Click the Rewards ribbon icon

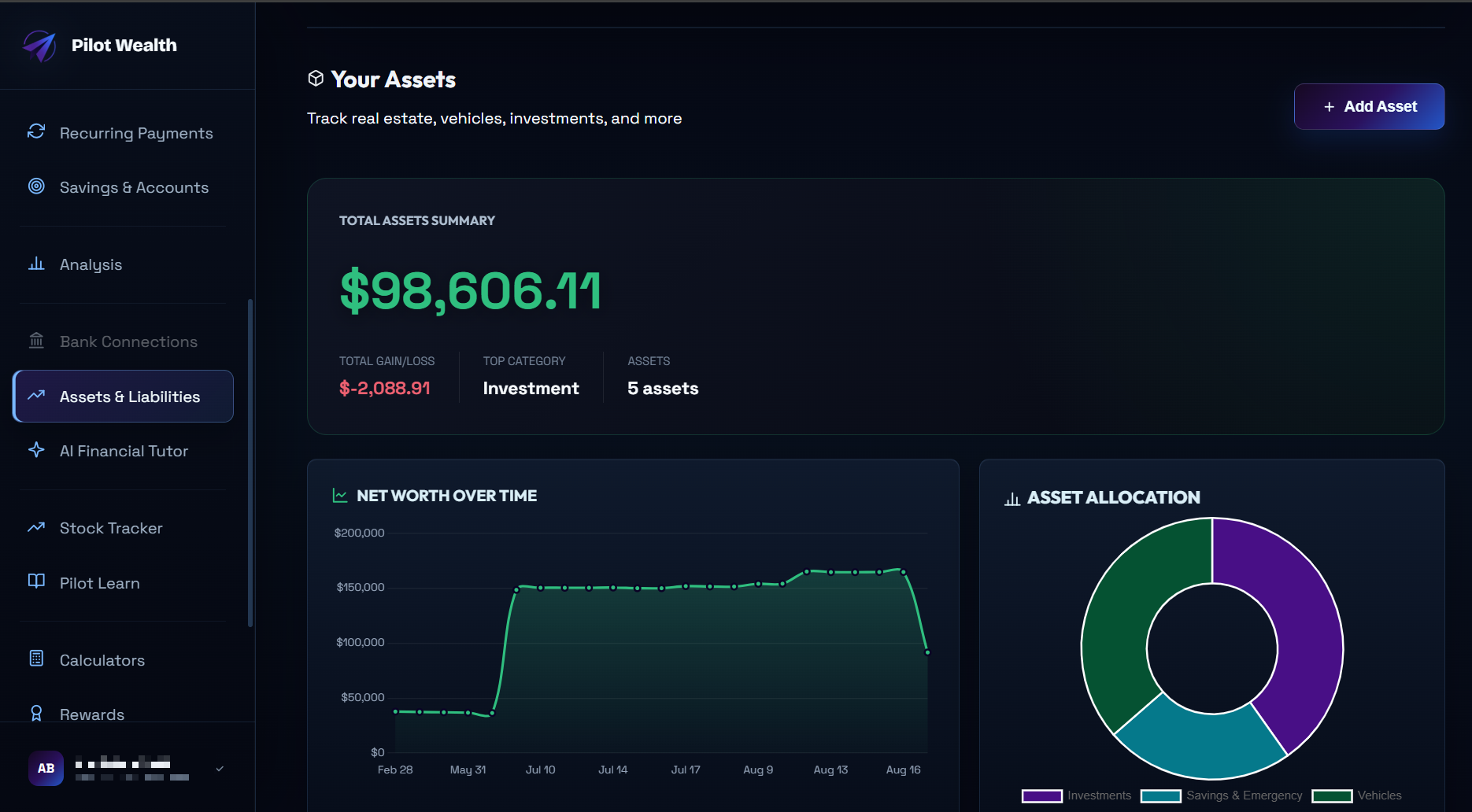pos(36,713)
